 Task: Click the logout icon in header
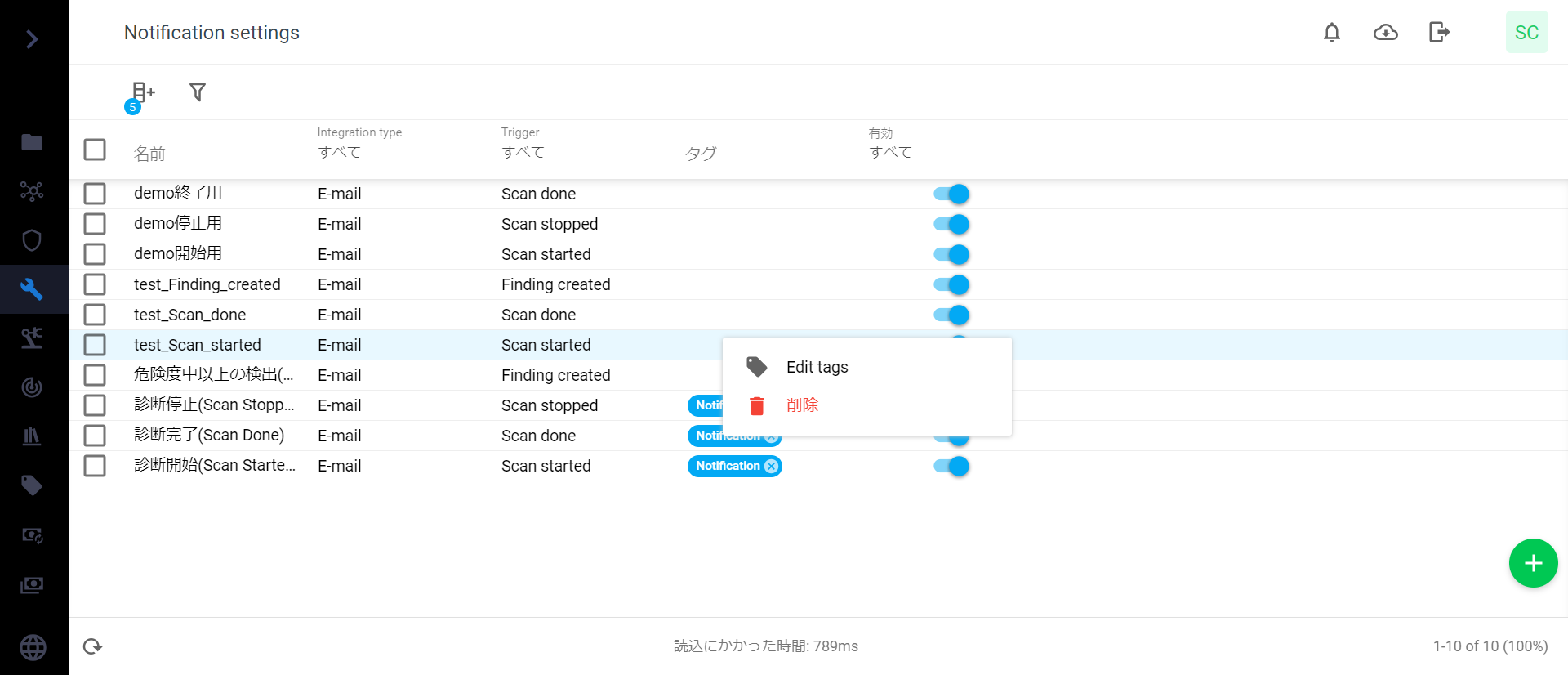[x=1439, y=33]
